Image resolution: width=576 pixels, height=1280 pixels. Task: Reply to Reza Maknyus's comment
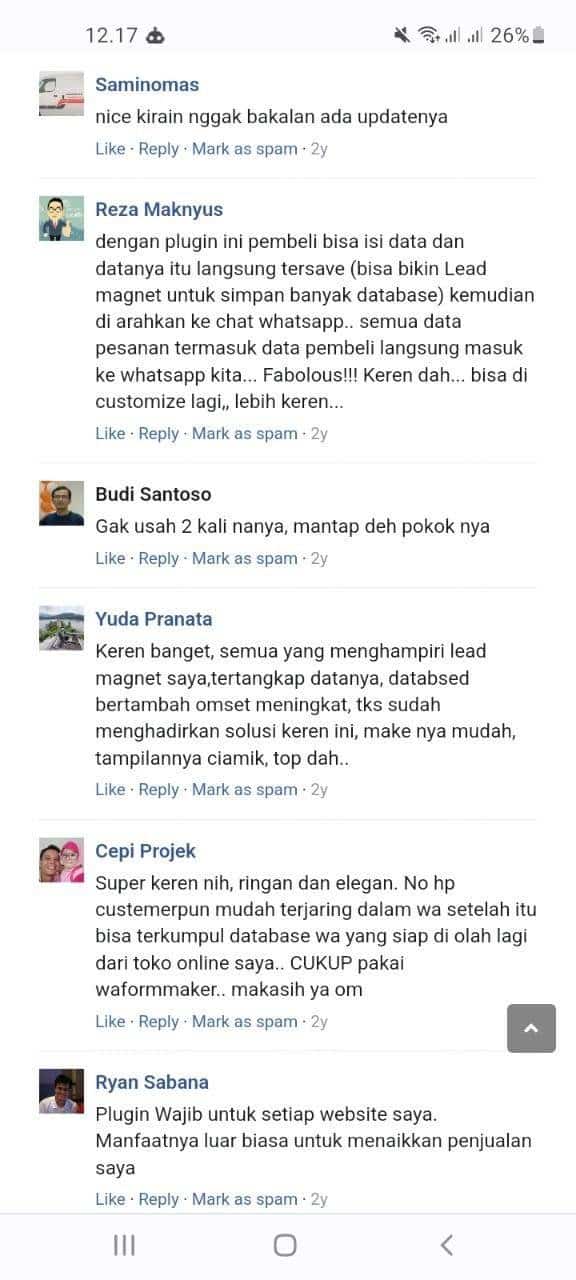(x=158, y=434)
